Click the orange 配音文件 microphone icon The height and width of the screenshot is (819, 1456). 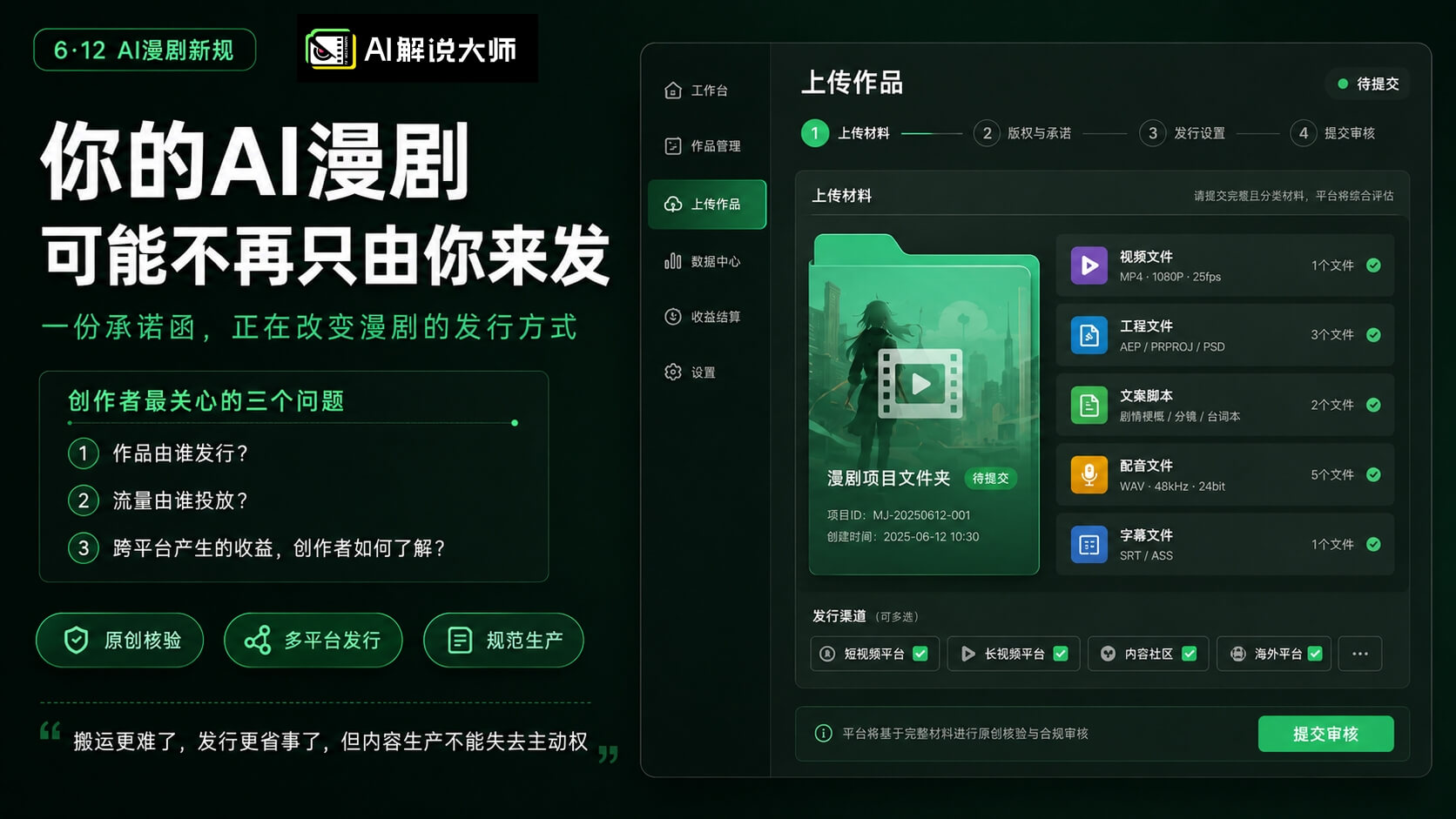coord(1089,474)
